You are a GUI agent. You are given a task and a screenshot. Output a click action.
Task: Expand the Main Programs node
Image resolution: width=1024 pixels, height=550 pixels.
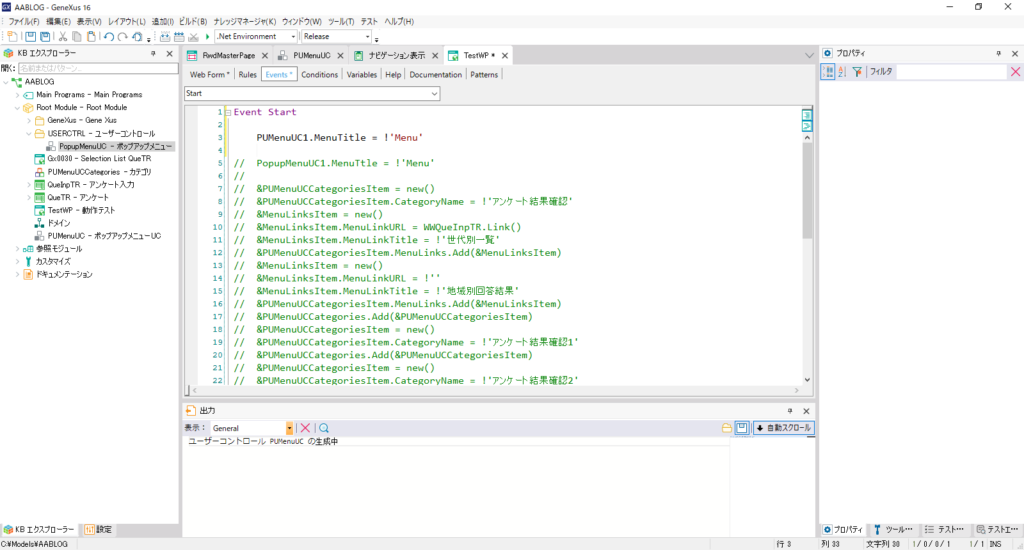pyautogui.click(x=18, y=95)
